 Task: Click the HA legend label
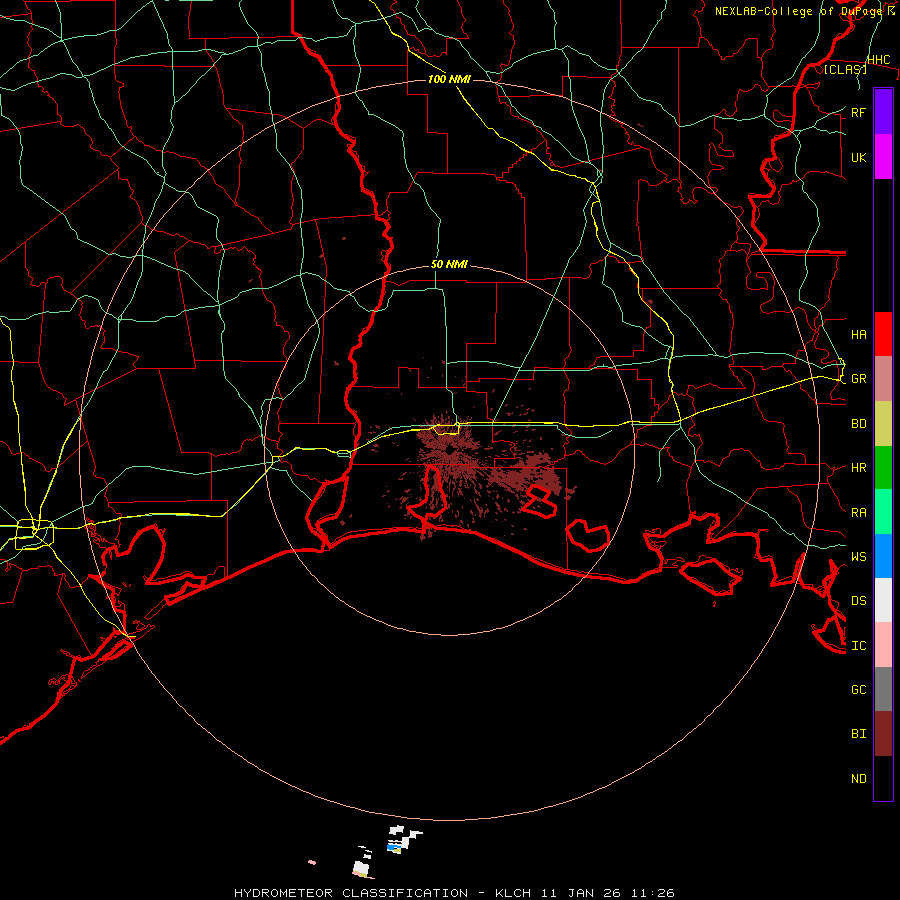tap(858, 334)
